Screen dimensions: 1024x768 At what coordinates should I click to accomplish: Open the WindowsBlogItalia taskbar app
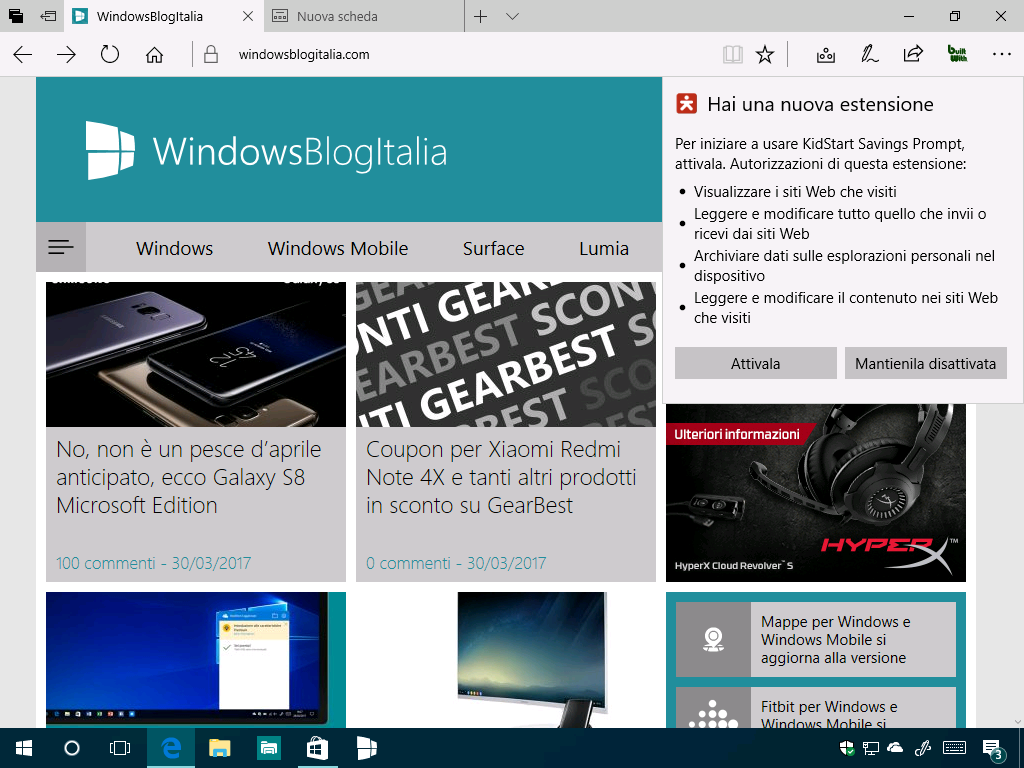pos(366,748)
